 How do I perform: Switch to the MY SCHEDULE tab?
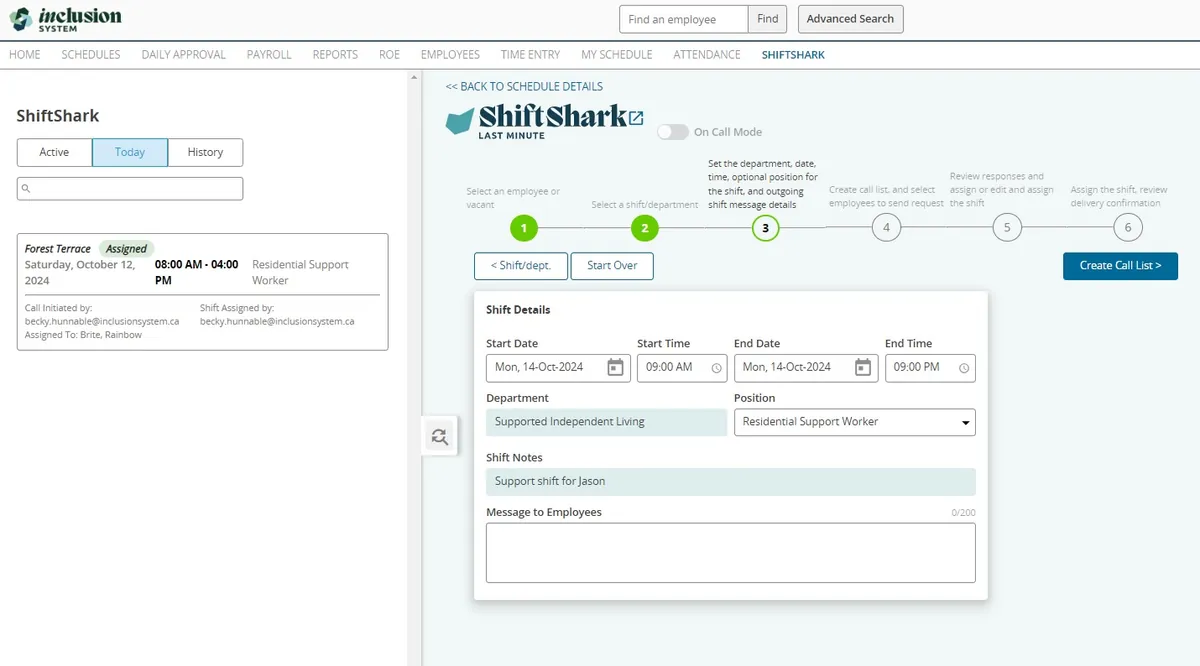point(617,55)
